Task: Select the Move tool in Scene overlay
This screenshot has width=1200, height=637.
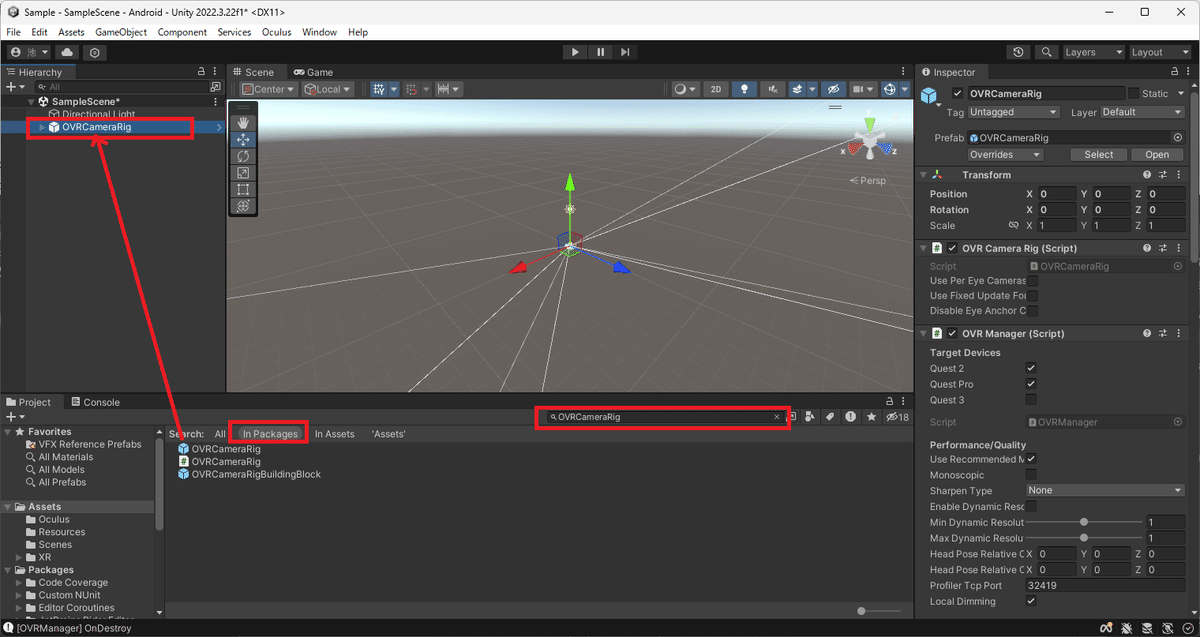Action: click(243, 140)
